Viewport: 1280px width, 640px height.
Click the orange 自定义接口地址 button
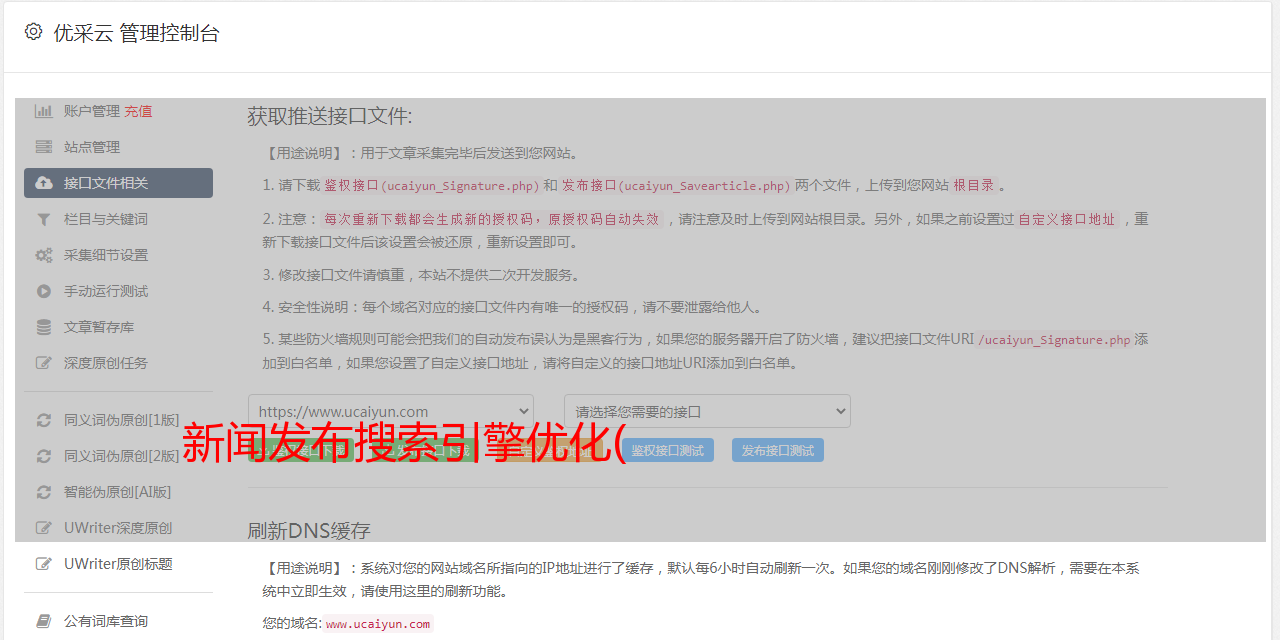550,450
